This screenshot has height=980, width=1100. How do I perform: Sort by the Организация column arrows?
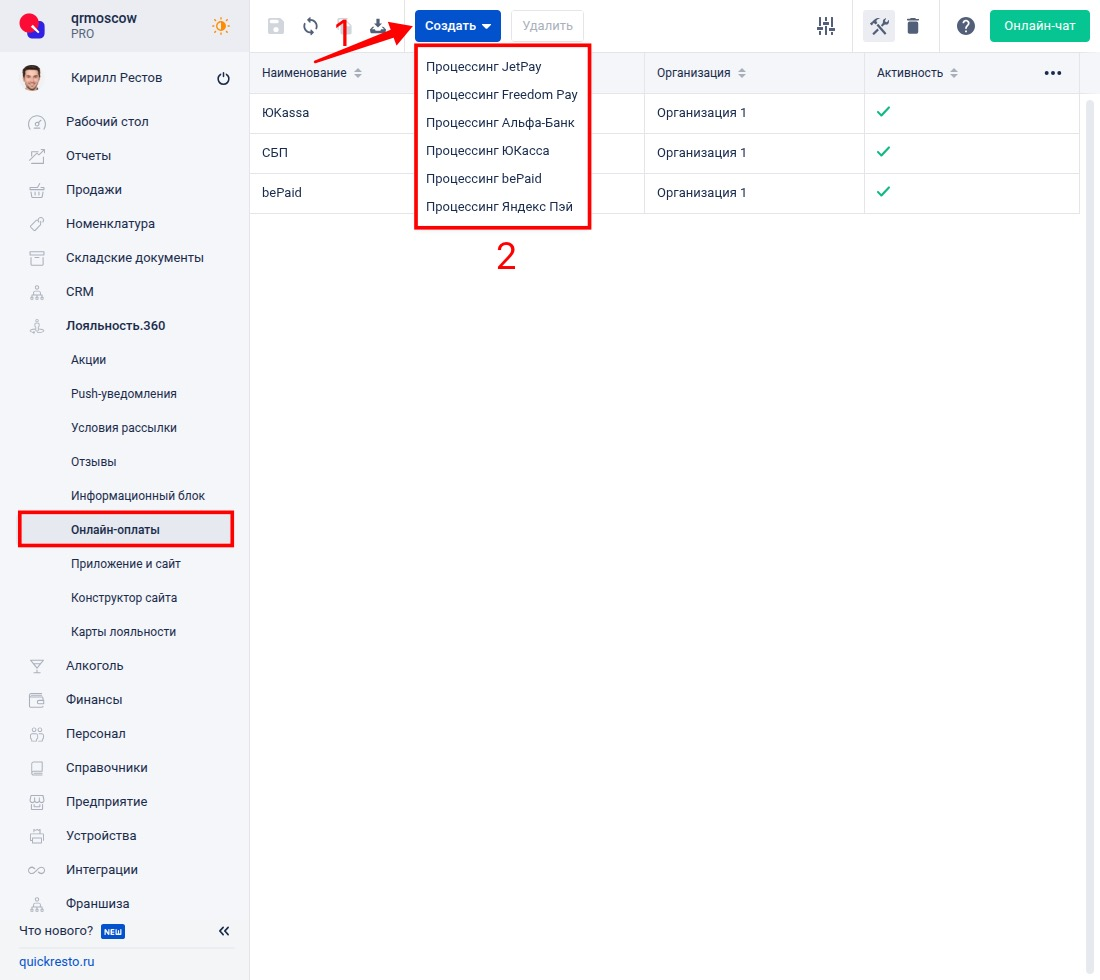742,73
